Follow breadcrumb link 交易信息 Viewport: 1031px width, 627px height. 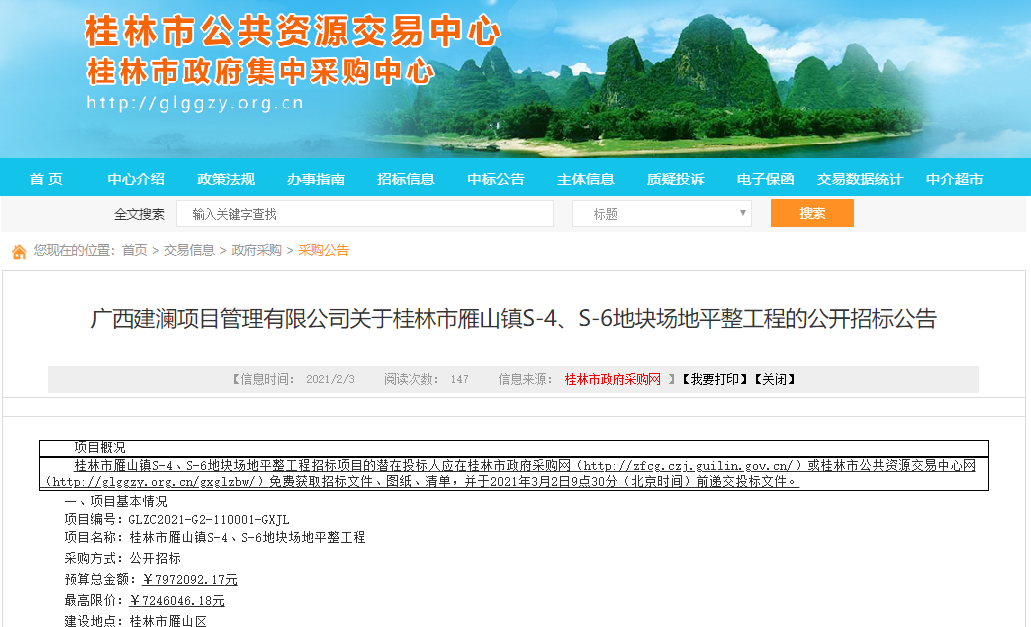pos(189,250)
